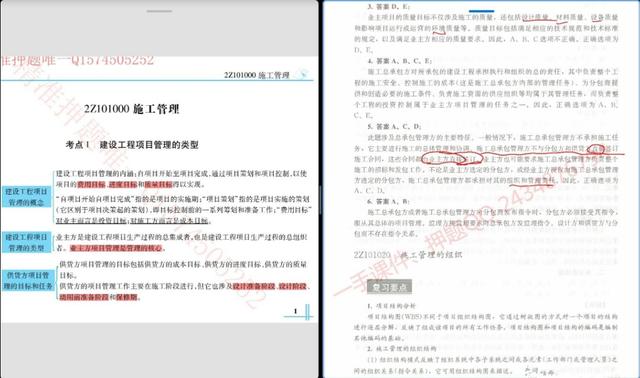Tap the blue indicator bar atop right pane
This screenshot has width=640, height=378.
[482, 11]
